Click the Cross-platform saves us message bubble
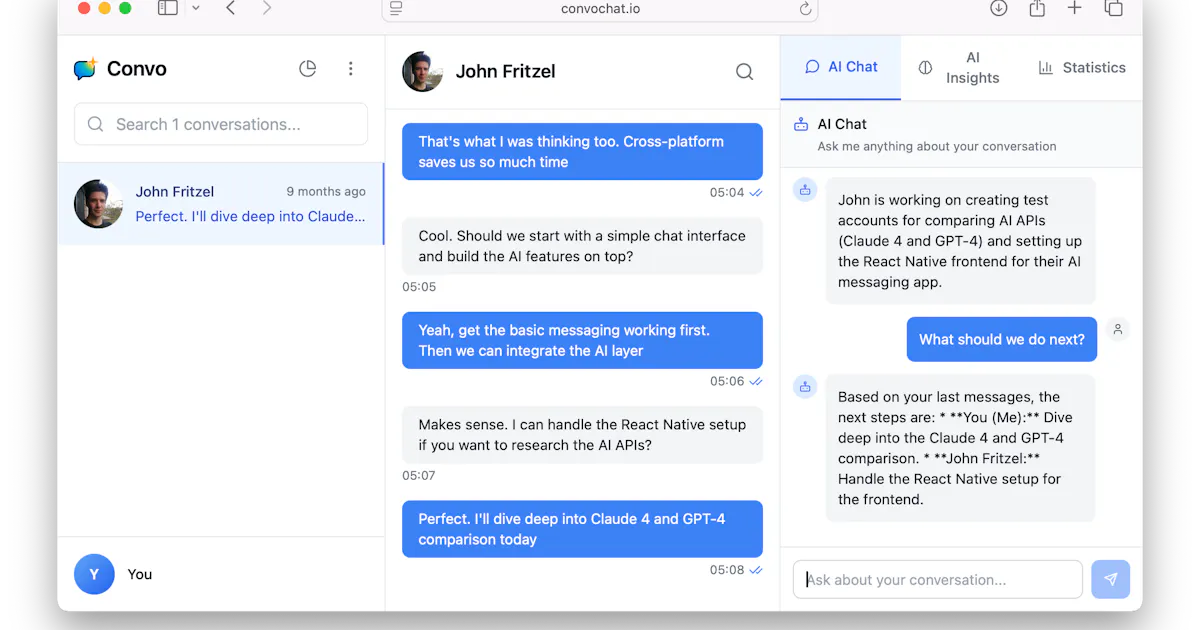The height and width of the screenshot is (630, 1200). click(x=582, y=152)
